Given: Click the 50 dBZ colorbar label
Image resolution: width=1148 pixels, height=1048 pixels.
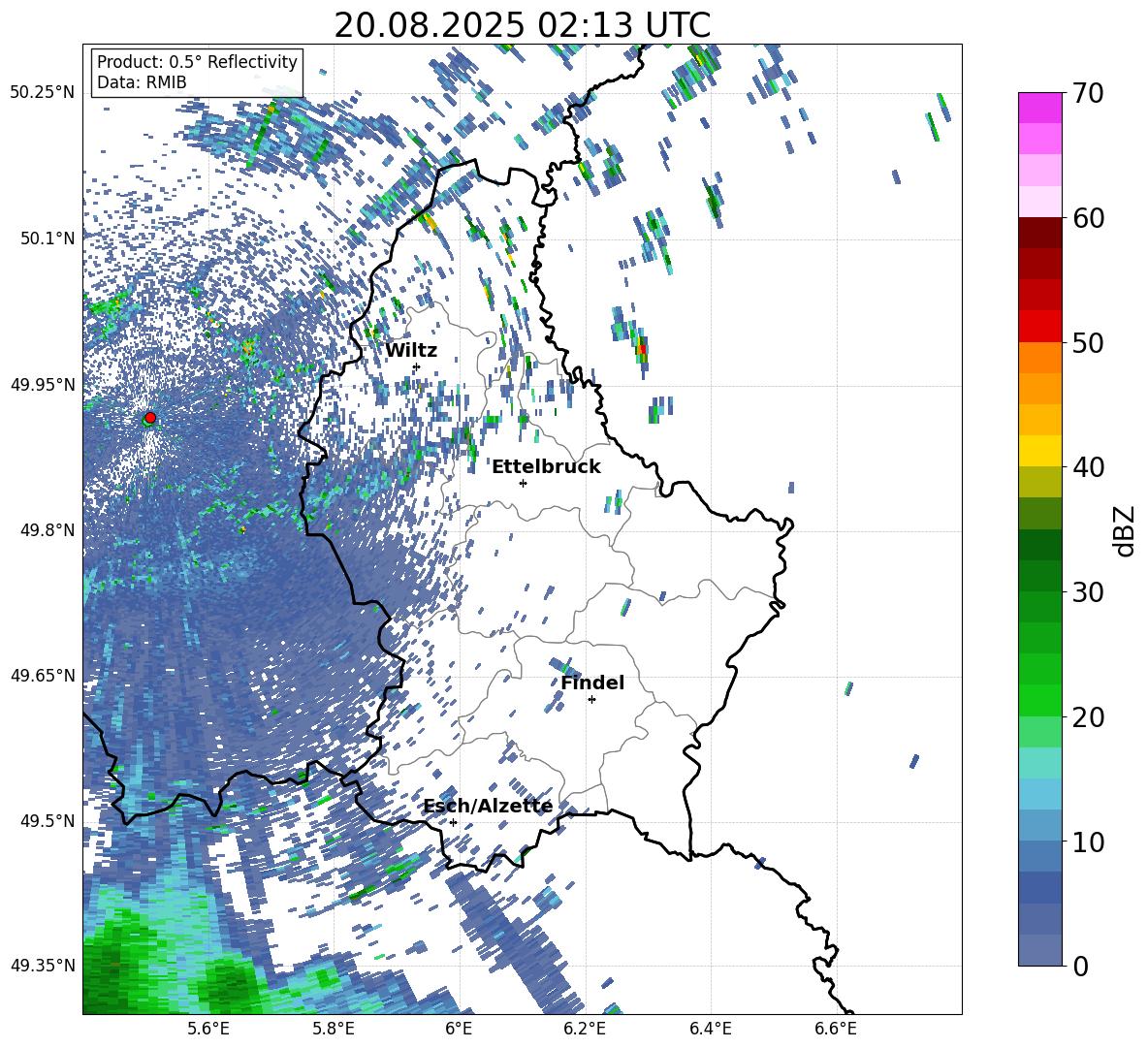Looking at the screenshot, I should 1087,342.
